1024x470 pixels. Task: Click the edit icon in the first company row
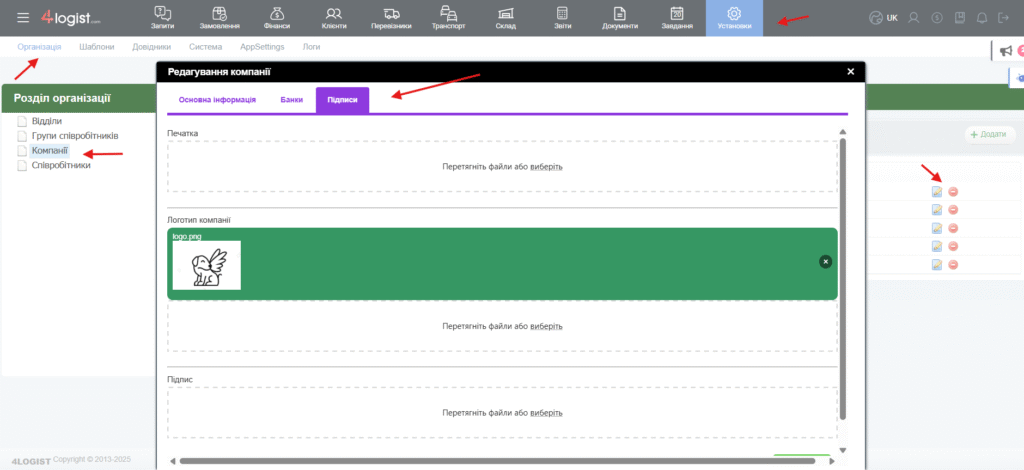(937, 192)
